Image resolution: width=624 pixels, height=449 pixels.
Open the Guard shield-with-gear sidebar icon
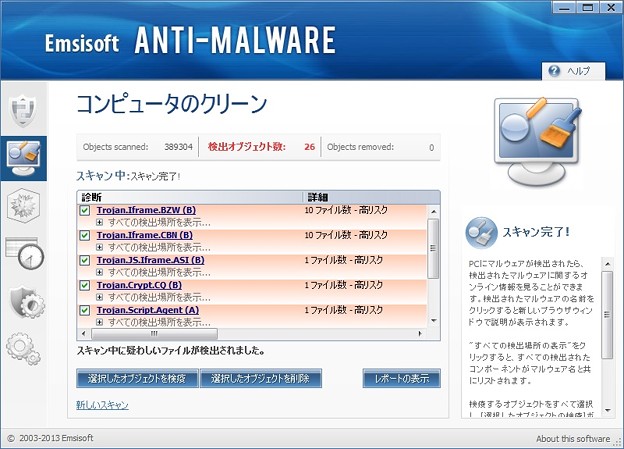tap(27, 302)
